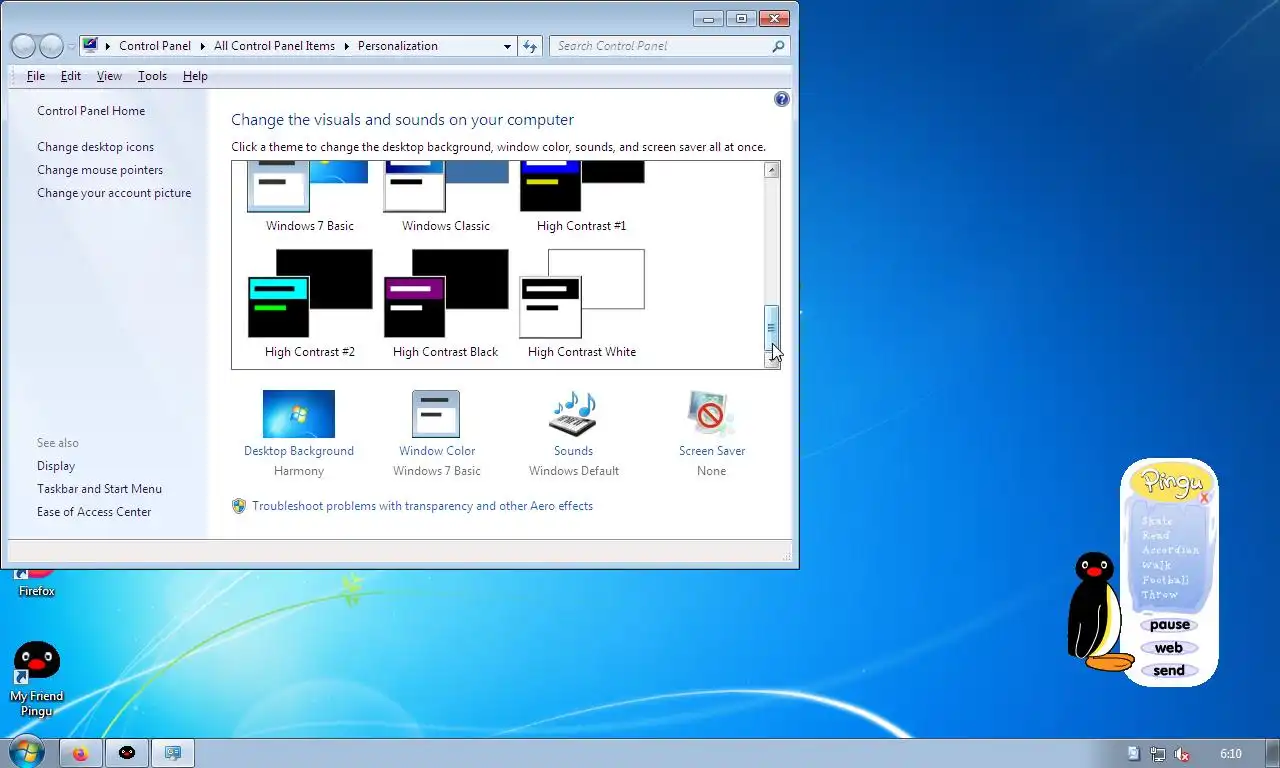Viewport: 1280px width, 768px height.
Task: Apply the High Contrast White theme
Action: 582,294
